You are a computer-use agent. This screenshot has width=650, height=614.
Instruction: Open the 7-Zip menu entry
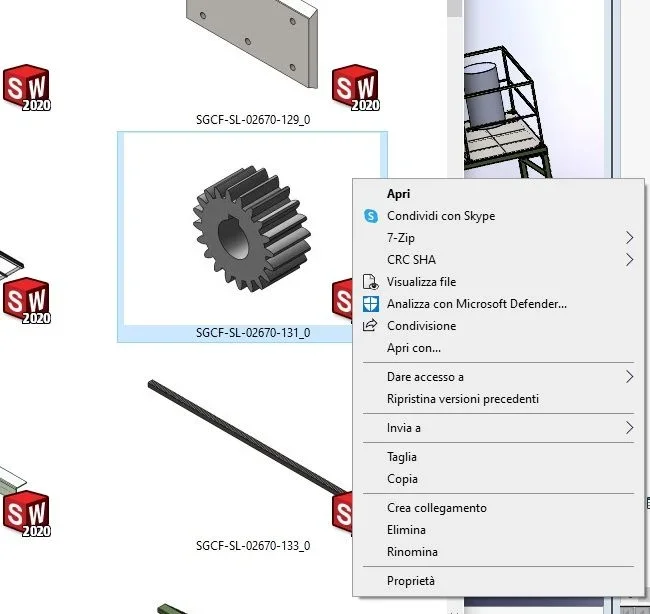click(498, 238)
